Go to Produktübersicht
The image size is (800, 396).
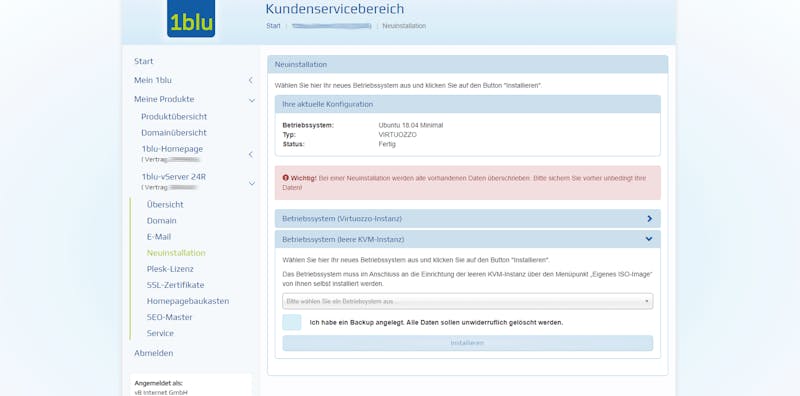click(x=174, y=116)
